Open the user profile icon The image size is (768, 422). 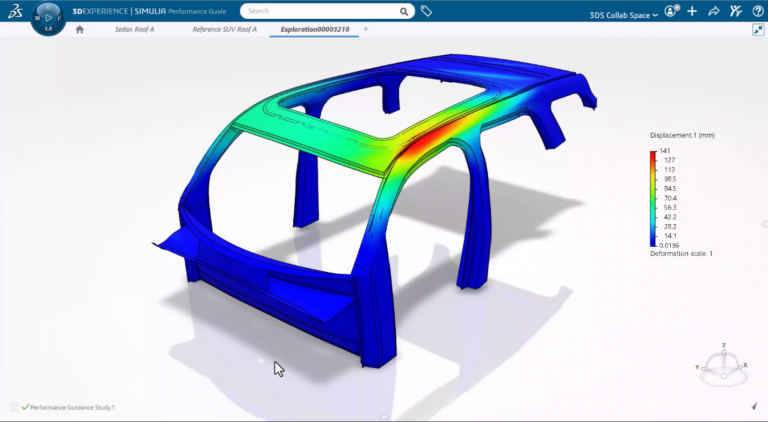(671, 11)
